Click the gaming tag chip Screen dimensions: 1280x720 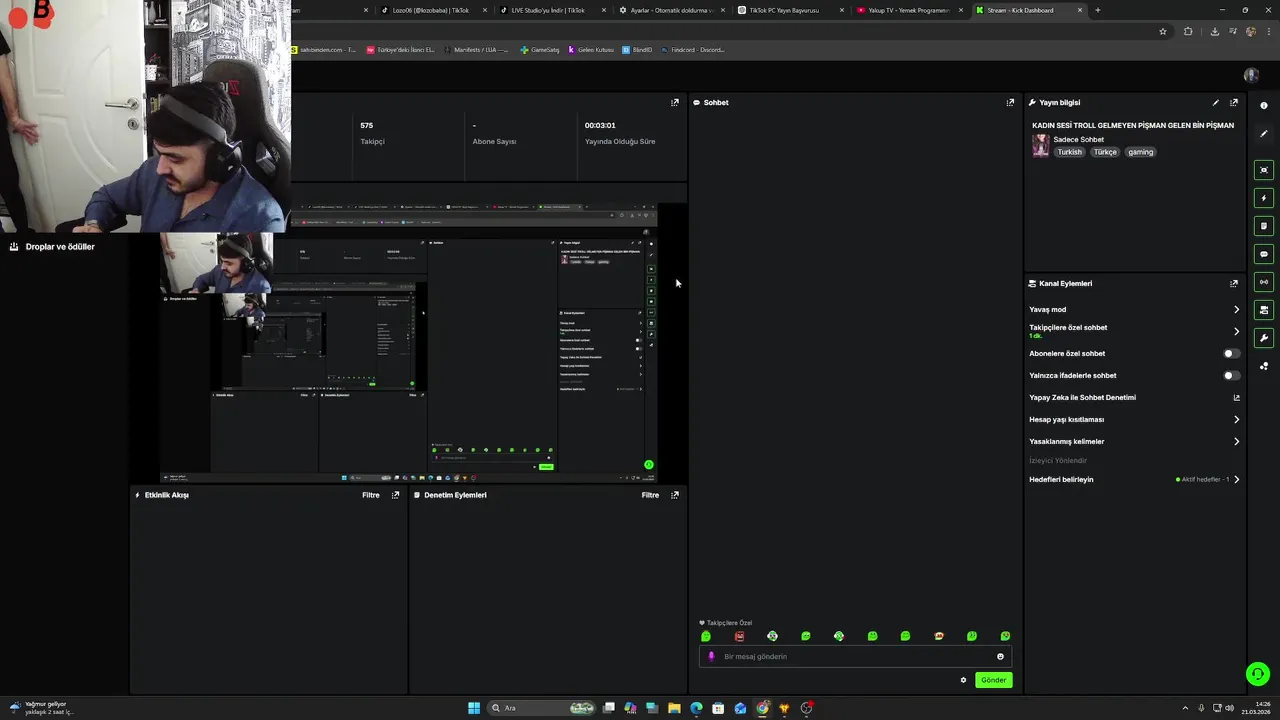coord(1141,152)
